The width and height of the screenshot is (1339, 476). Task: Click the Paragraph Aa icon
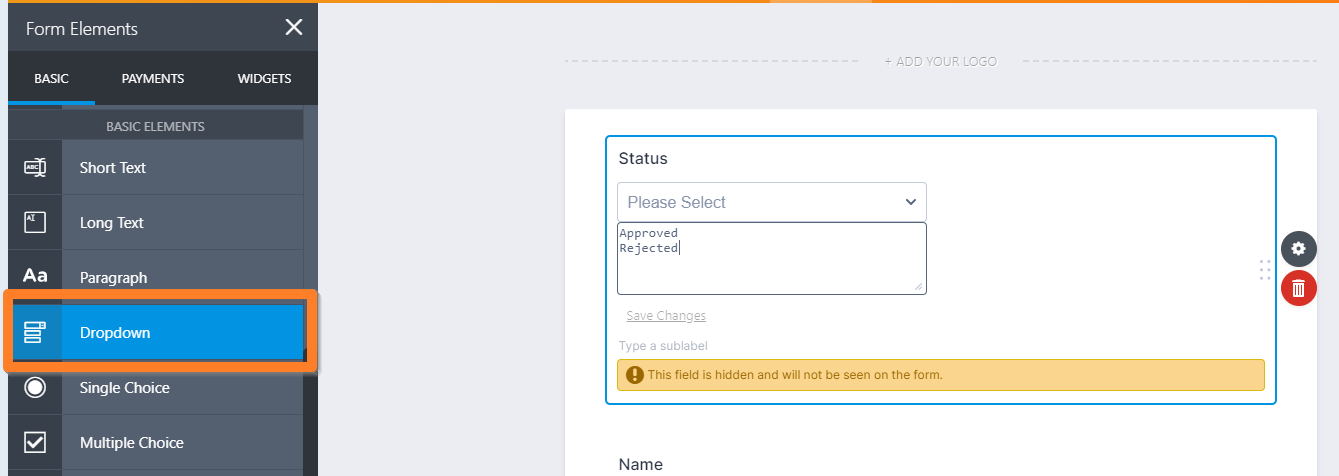coord(35,277)
